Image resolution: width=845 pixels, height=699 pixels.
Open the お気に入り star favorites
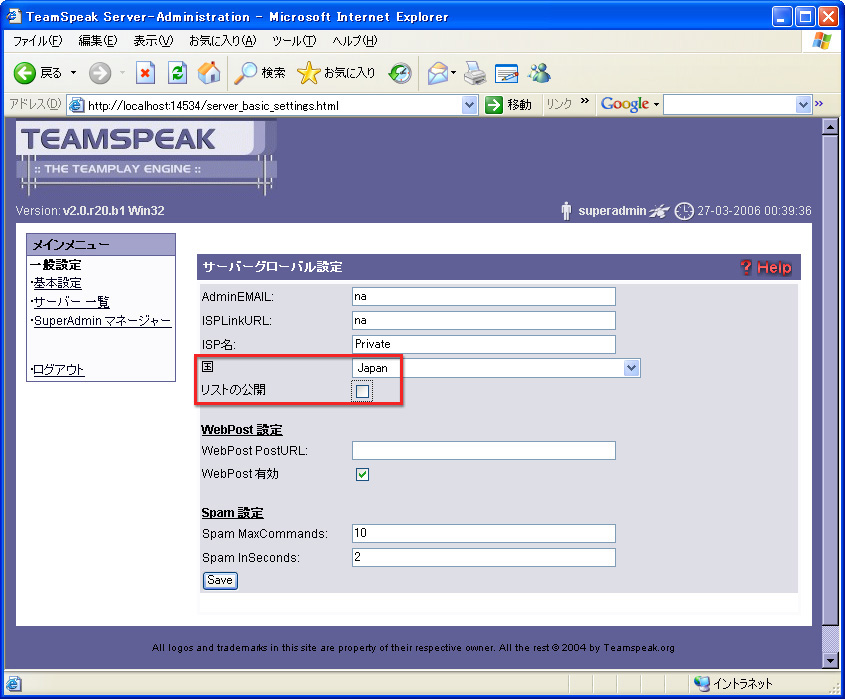click(x=336, y=73)
